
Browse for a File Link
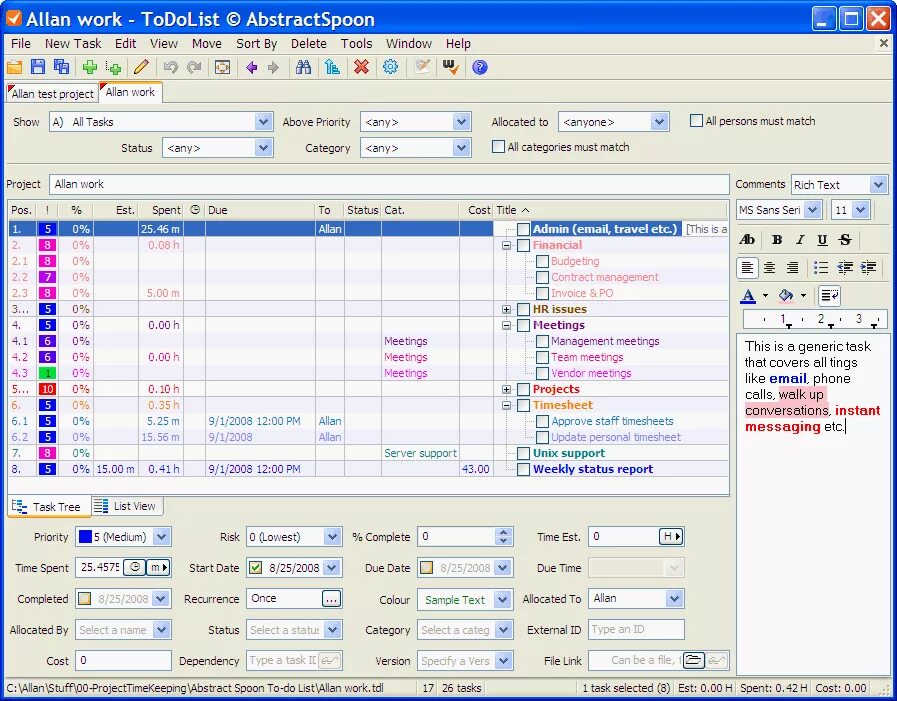[x=693, y=660]
